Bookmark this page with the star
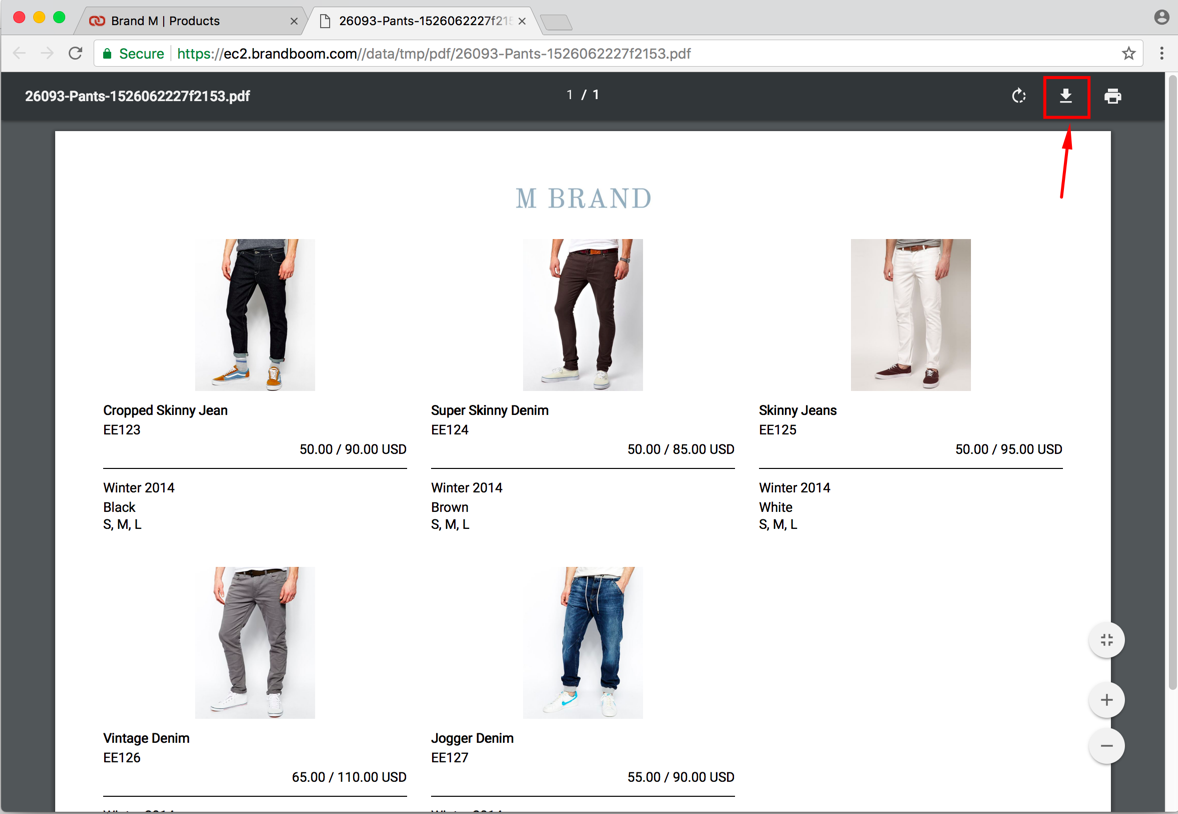Screen dimensions: 1178x814 [1128, 53]
